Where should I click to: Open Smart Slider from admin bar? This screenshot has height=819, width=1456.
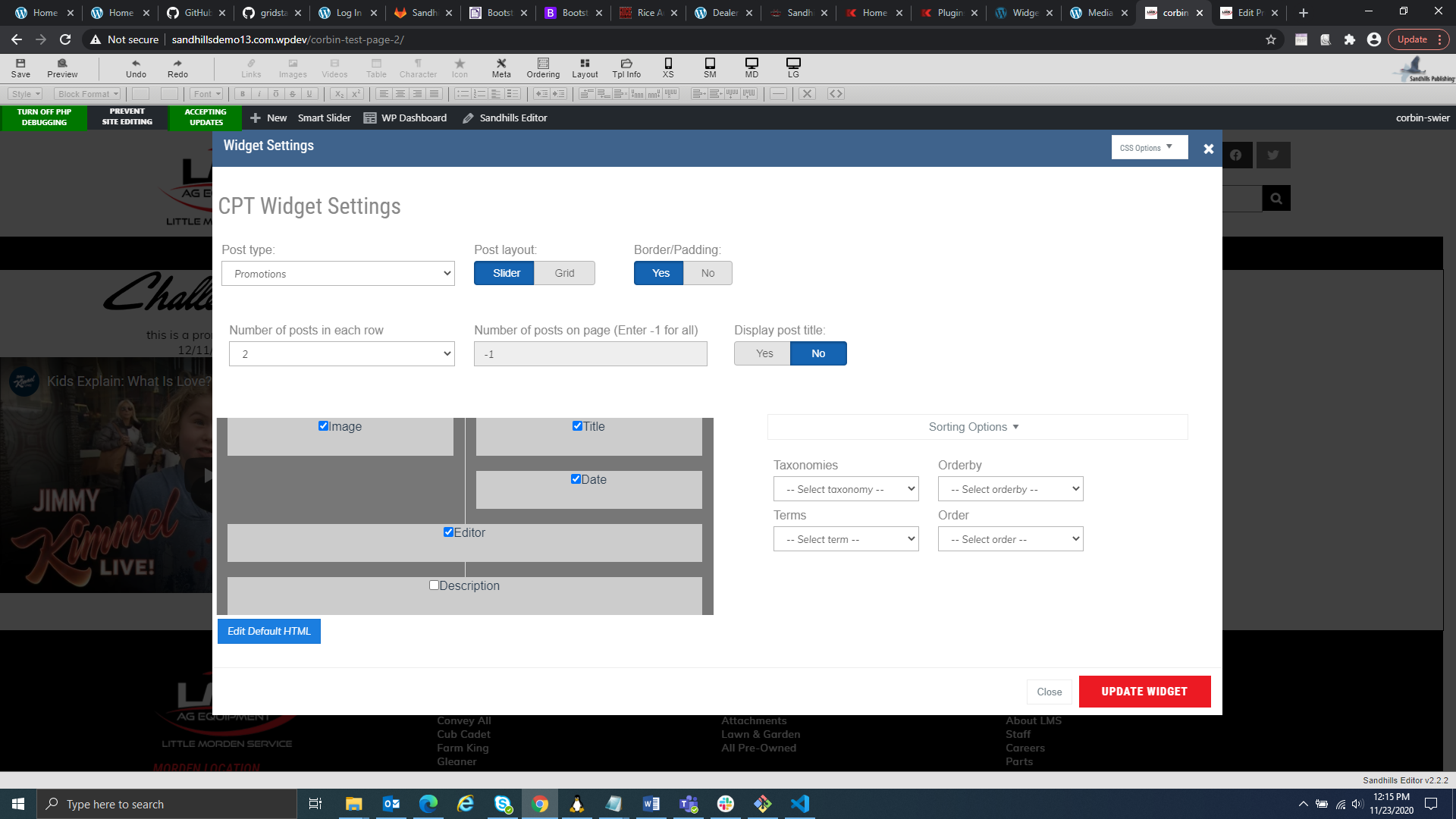tap(324, 118)
